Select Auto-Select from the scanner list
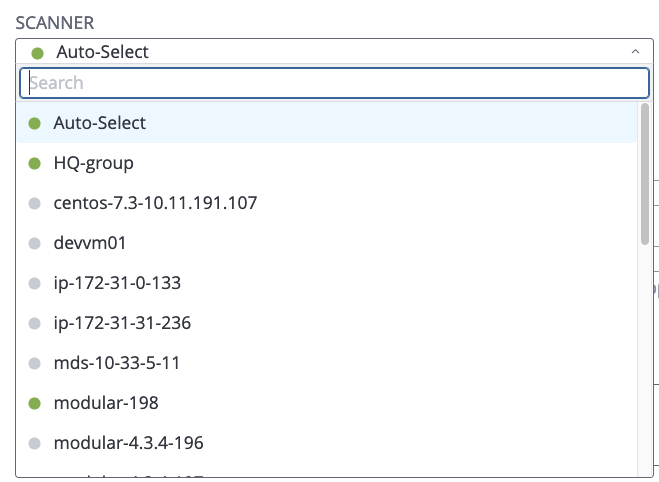The height and width of the screenshot is (482, 659). 100,123
